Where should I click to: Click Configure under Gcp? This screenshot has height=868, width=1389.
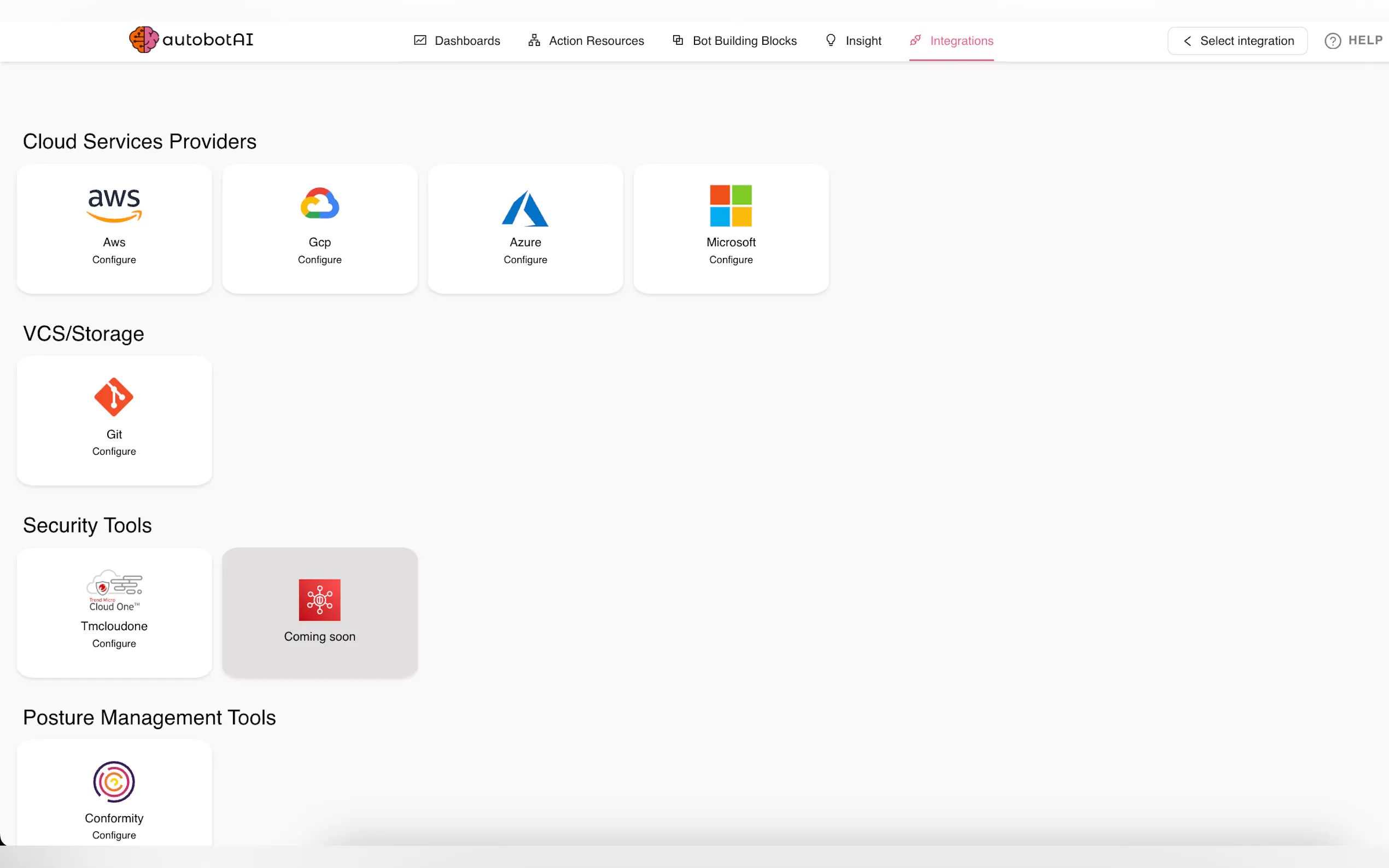[319, 260]
